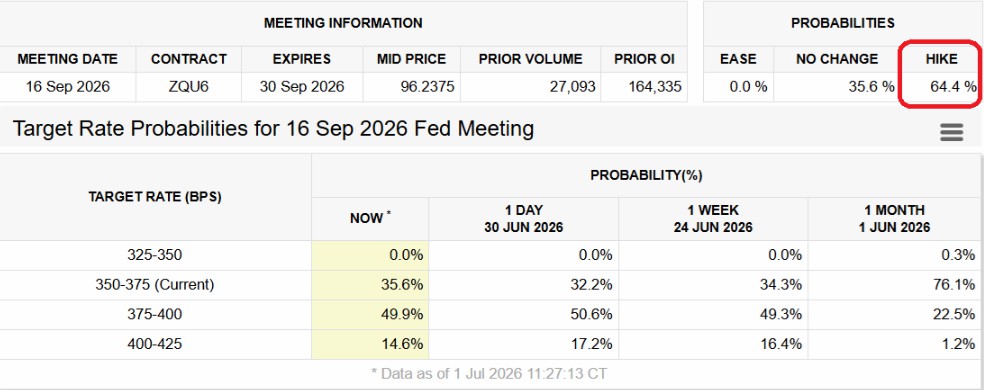The width and height of the screenshot is (984, 390).
Task: Click the 1 MONTH 1 JUN 2026 header
Action: coord(895,219)
